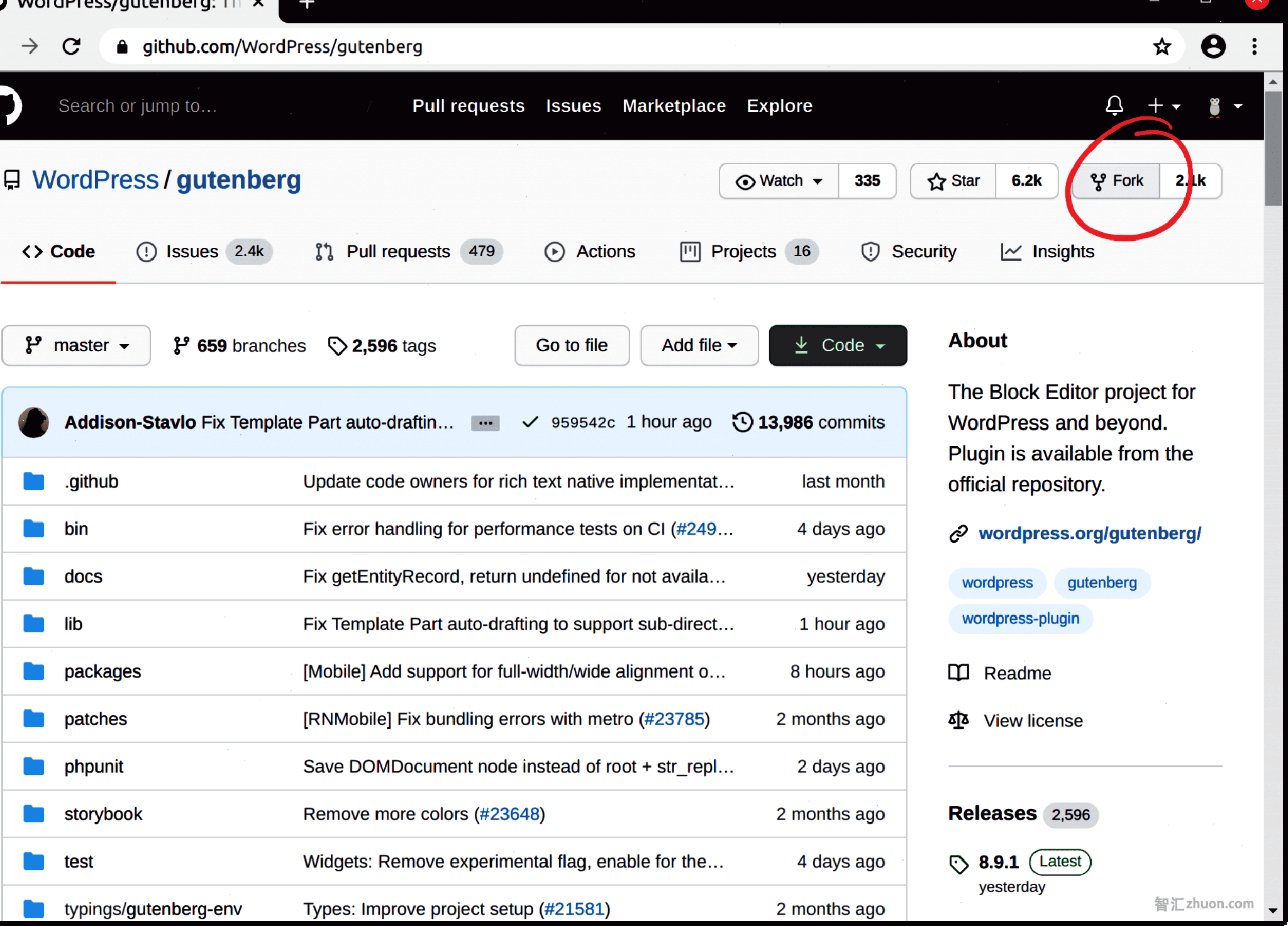1288x926 pixels.
Task: Click the Go to file button
Action: click(x=572, y=345)
